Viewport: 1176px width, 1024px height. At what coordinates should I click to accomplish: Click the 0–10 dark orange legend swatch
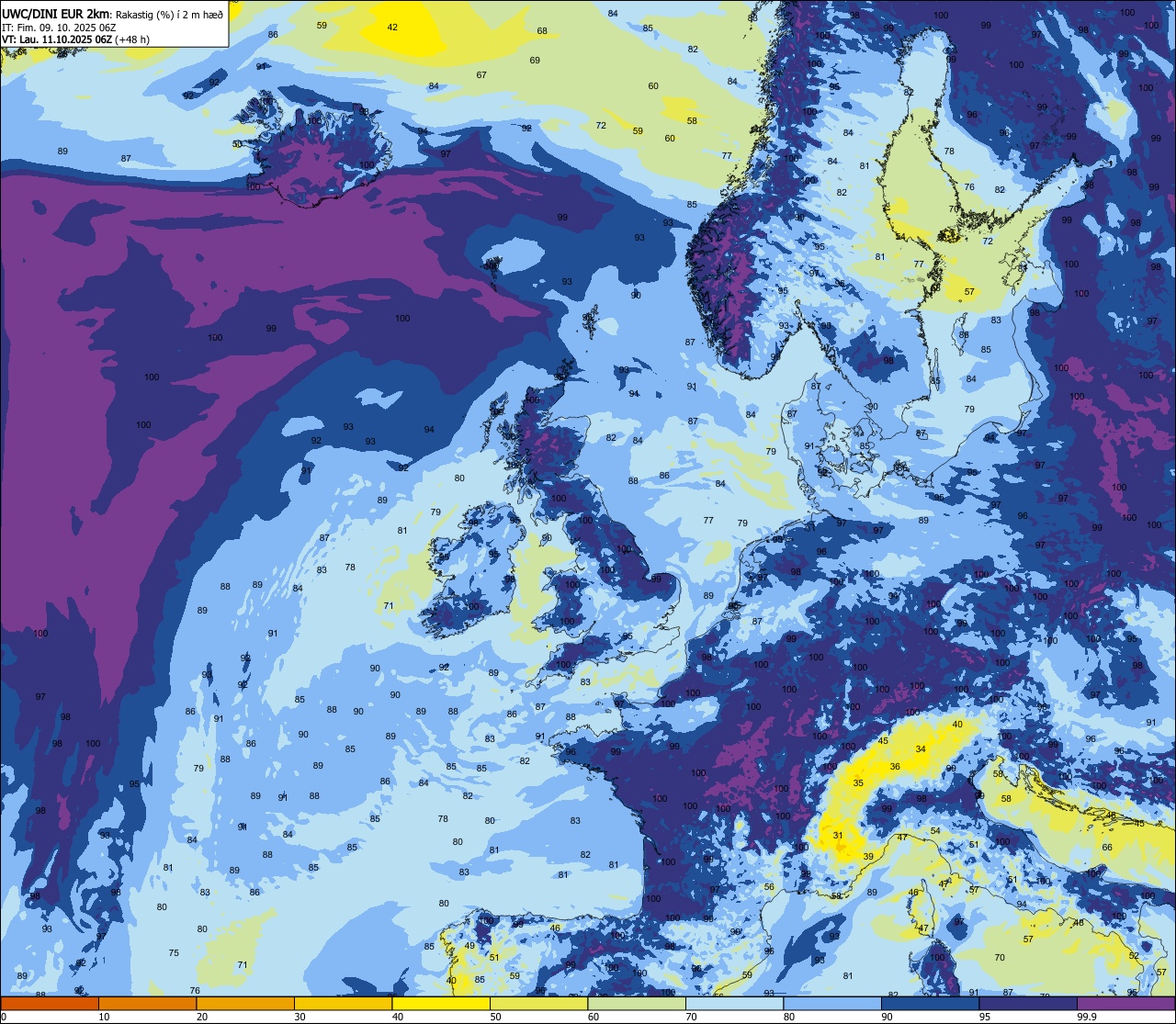tap(50, 1003)
